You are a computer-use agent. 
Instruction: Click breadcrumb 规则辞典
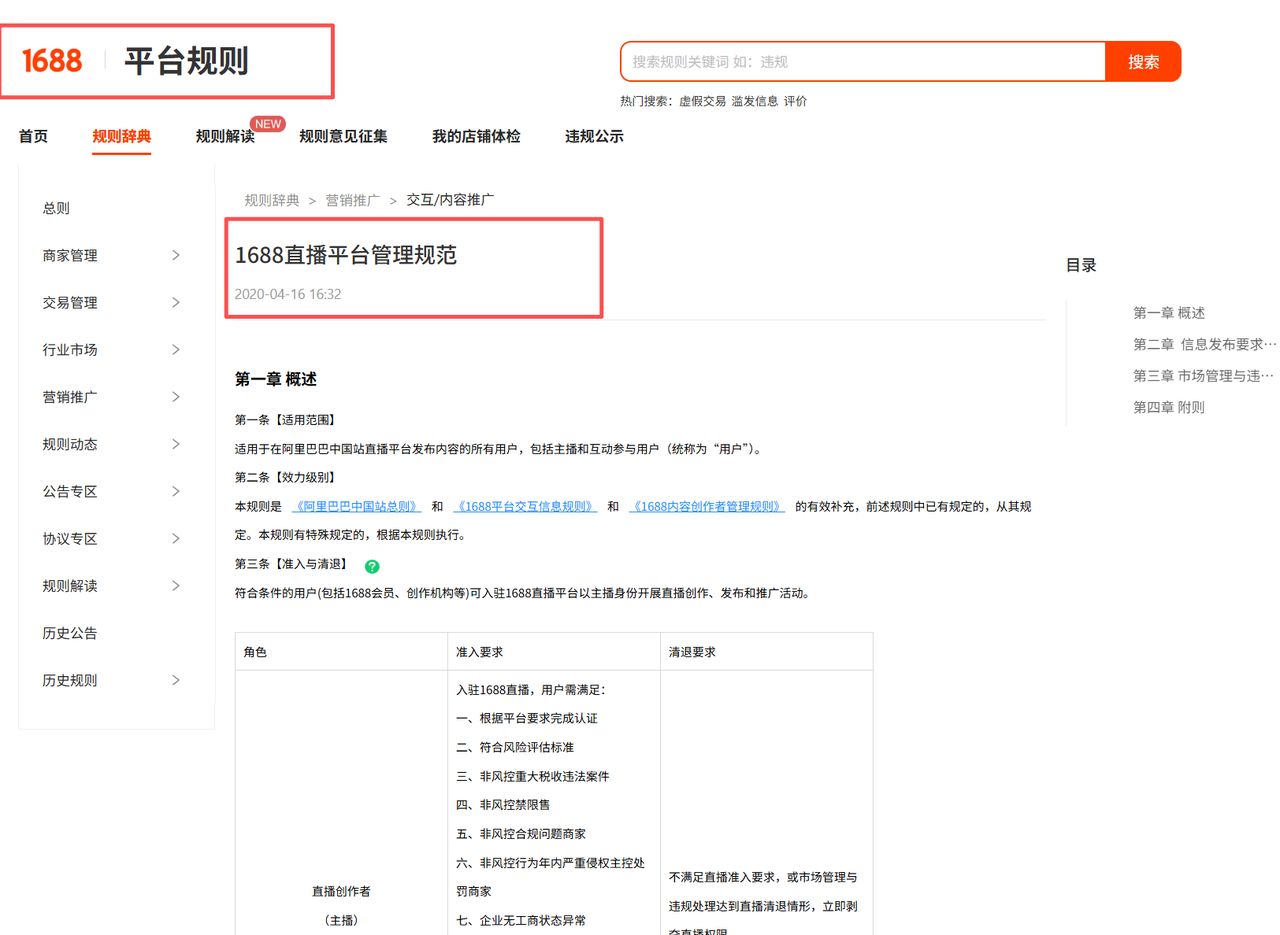click(x=272, y=200)
